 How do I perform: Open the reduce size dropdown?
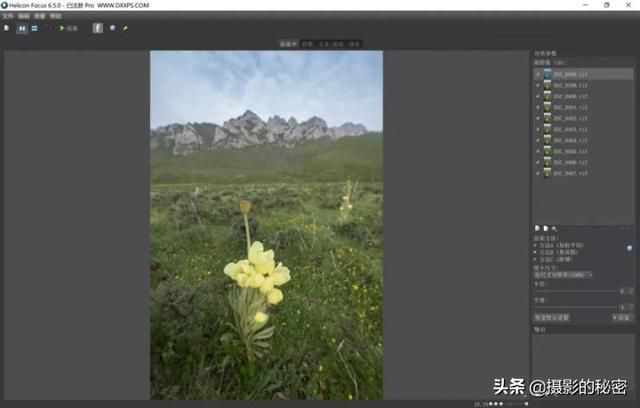point(563,275)
